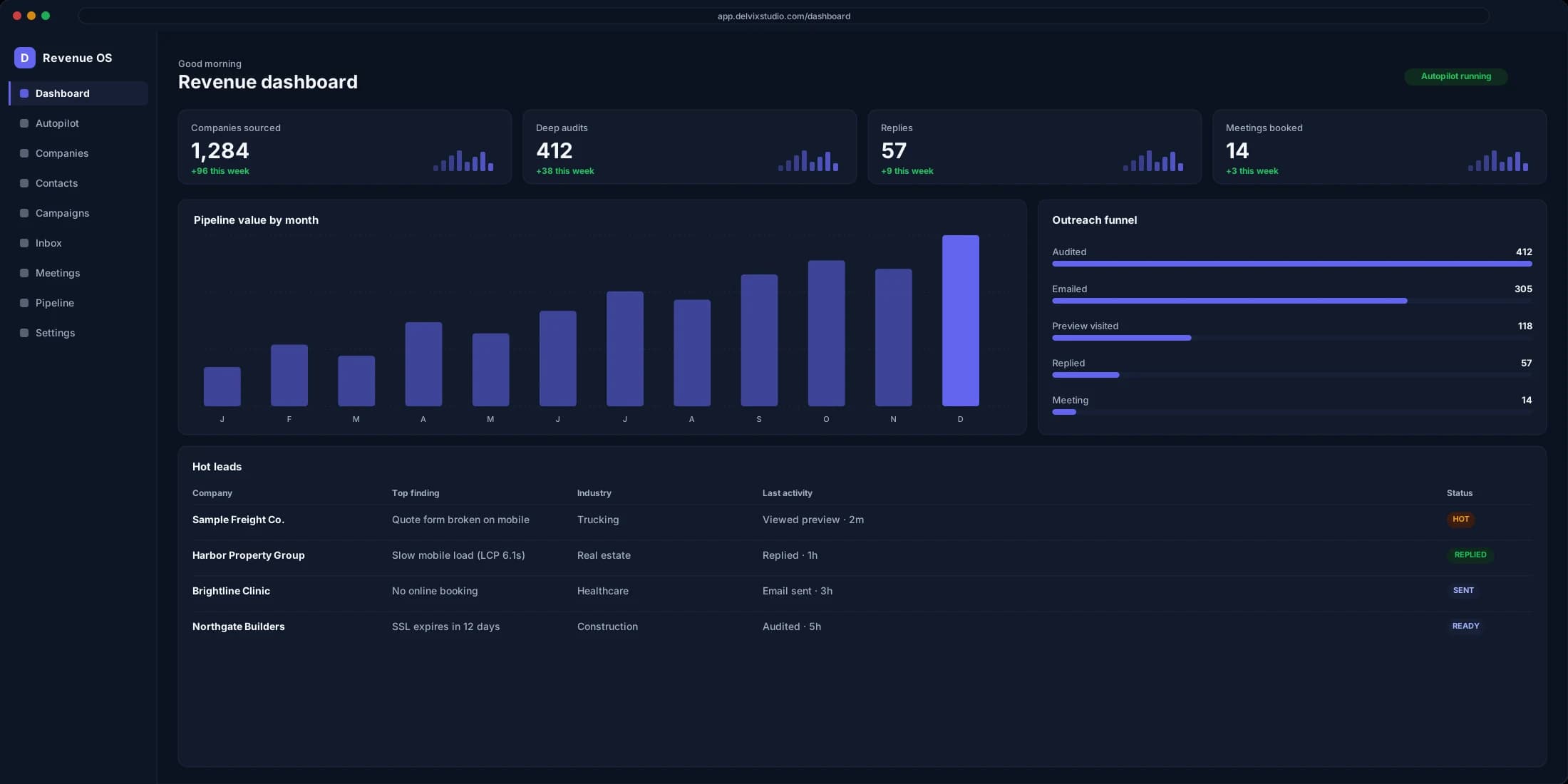Click the Emailed funnel progress bar
Image resolution: width=1568 pixels, height=784 pixels.
[1291, 301]
